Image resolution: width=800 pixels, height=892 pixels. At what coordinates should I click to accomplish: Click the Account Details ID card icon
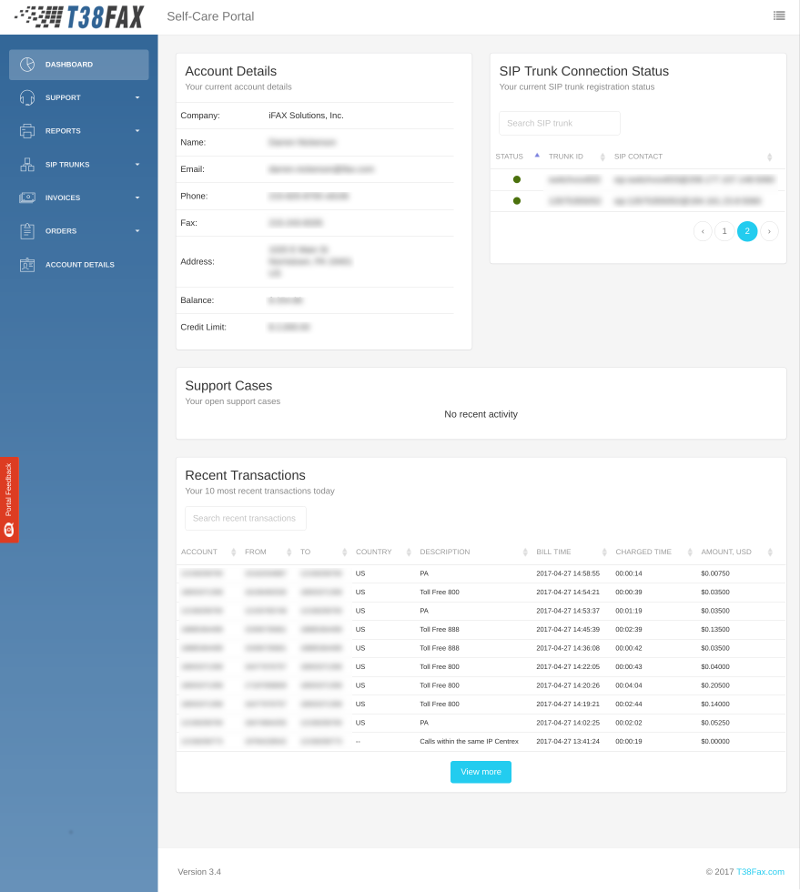tap(27, 265)
